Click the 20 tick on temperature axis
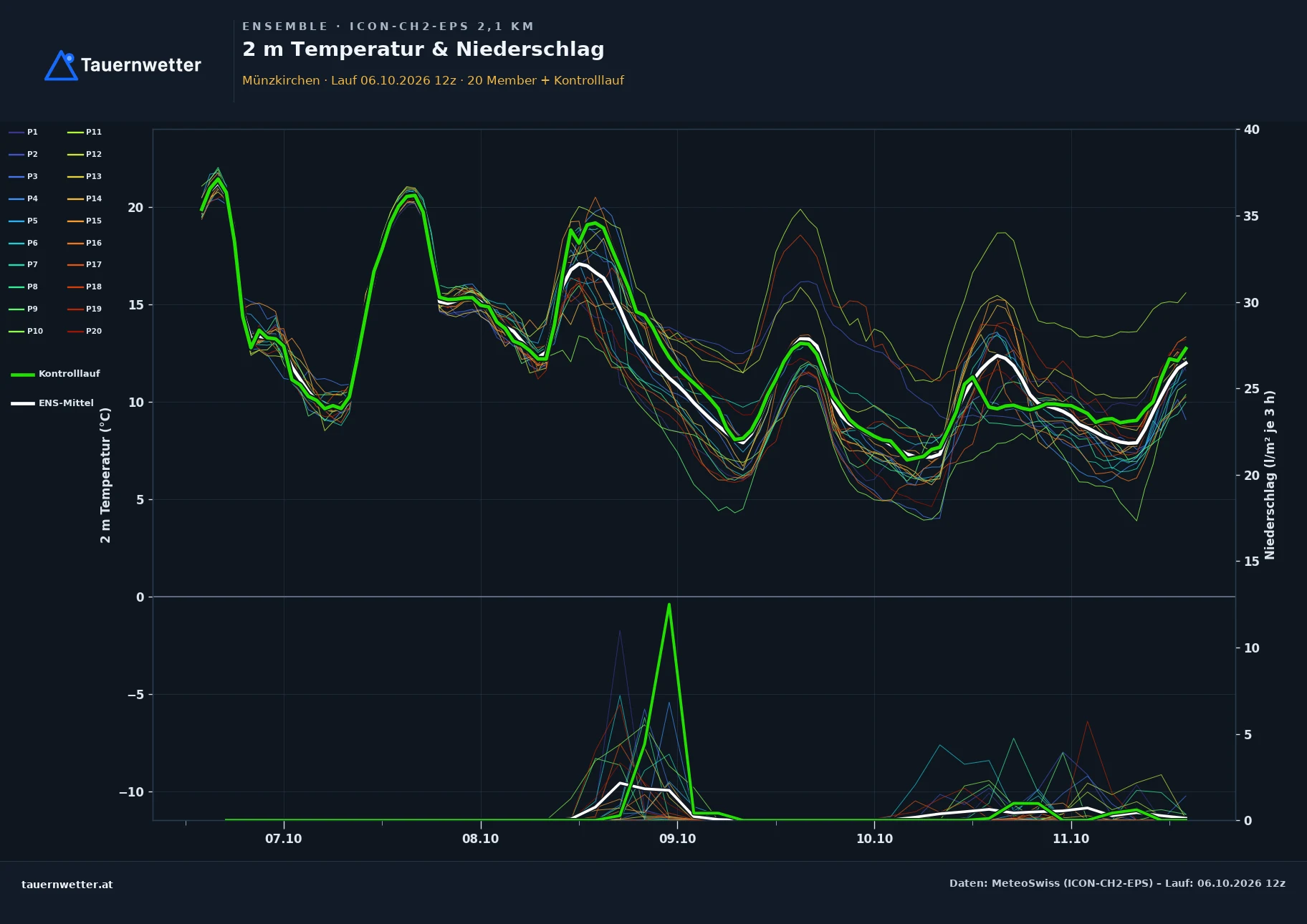 (x=135, y=208)
